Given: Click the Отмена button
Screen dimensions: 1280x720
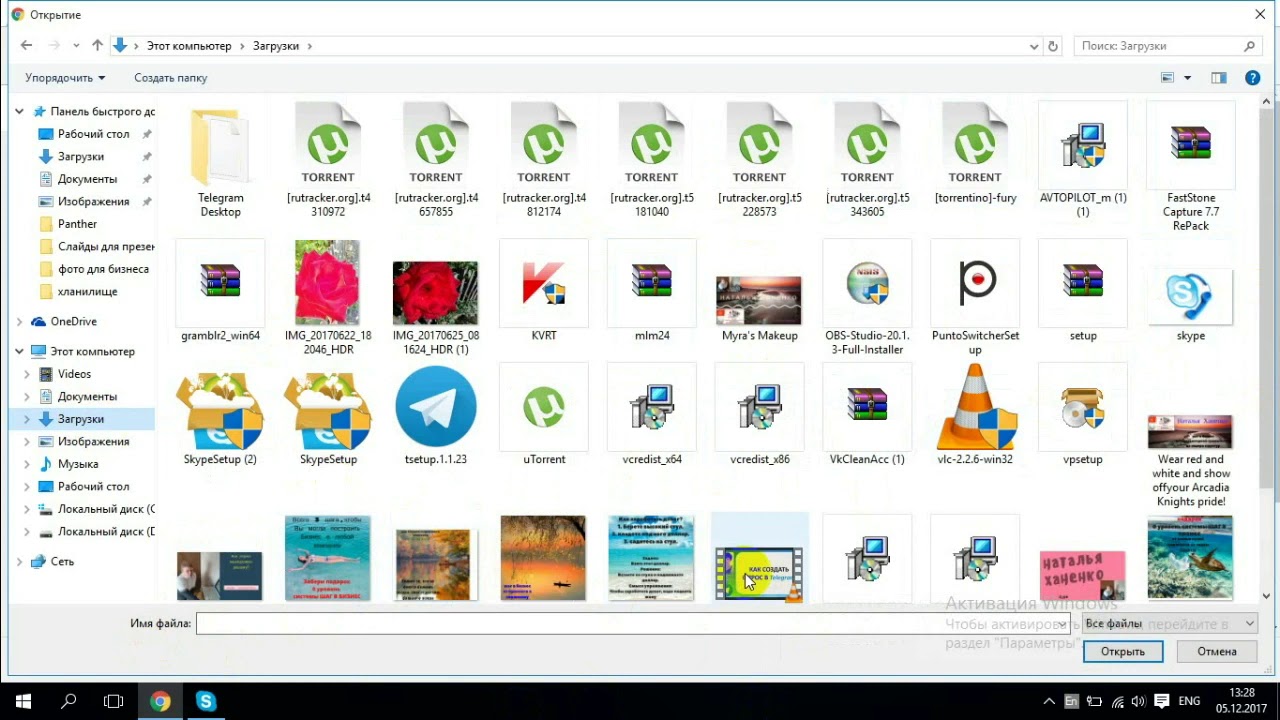Looking at the screenshot, I should click(1217, 651).
